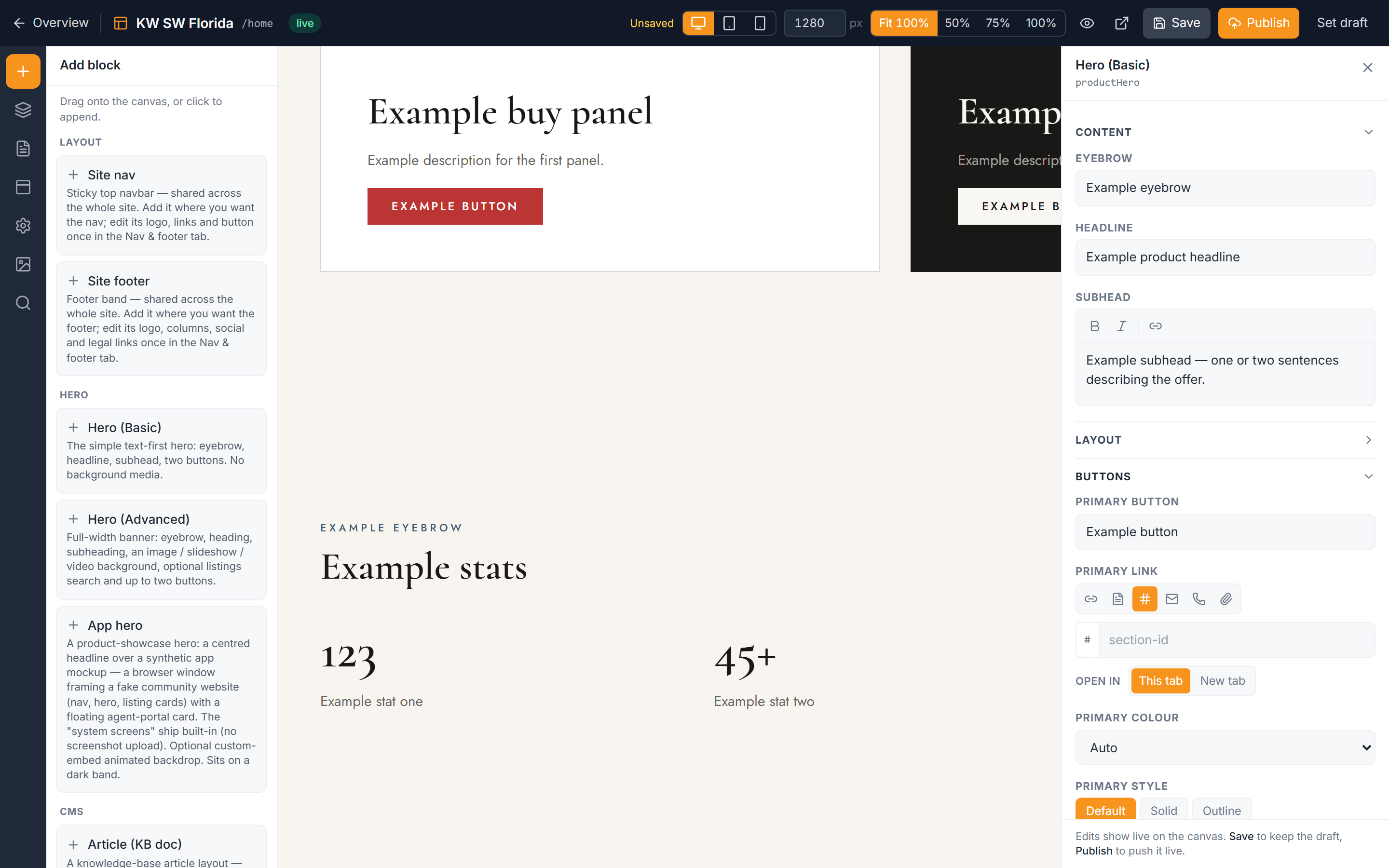Expand the Layout section
Image resolution: width=1389 pixels, height=868 pixels.
1225,440
